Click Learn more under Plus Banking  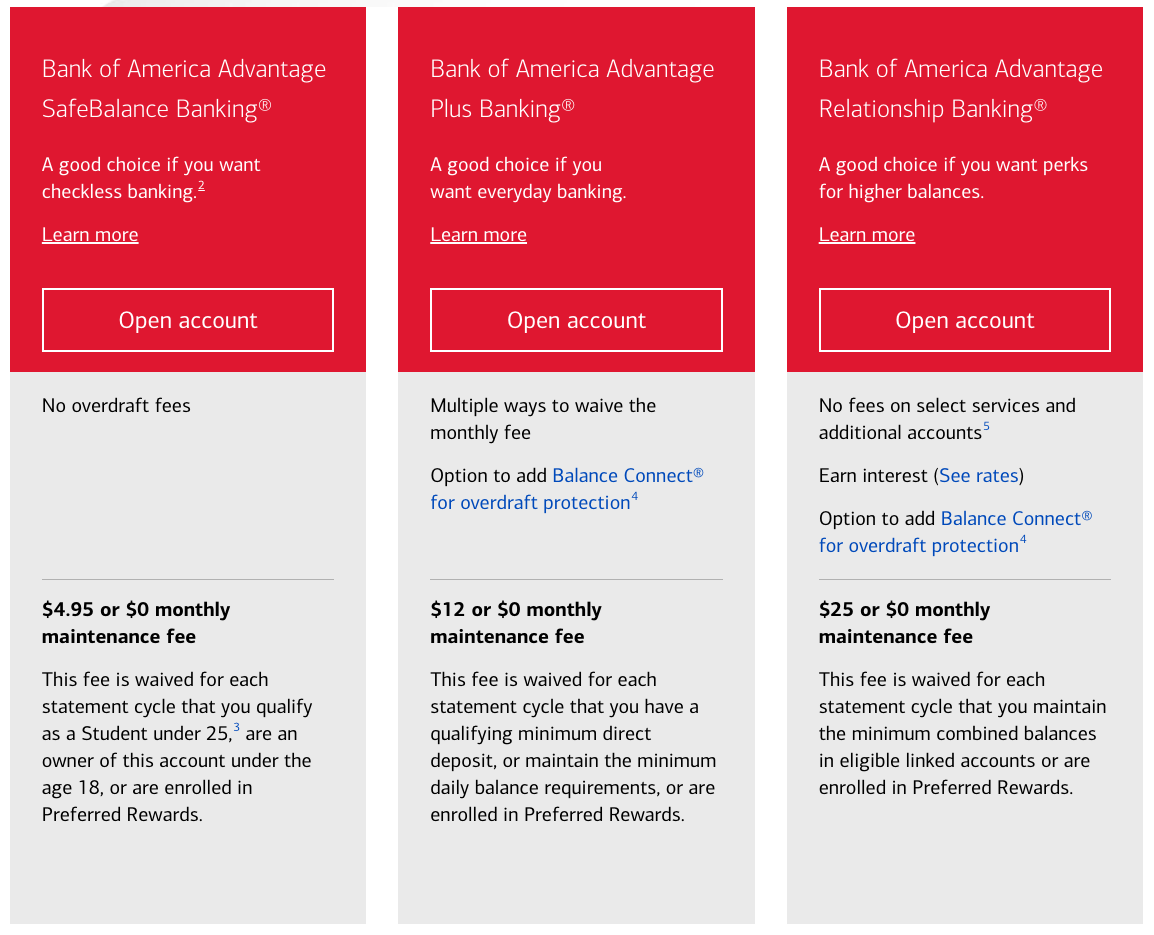[478, 235]
